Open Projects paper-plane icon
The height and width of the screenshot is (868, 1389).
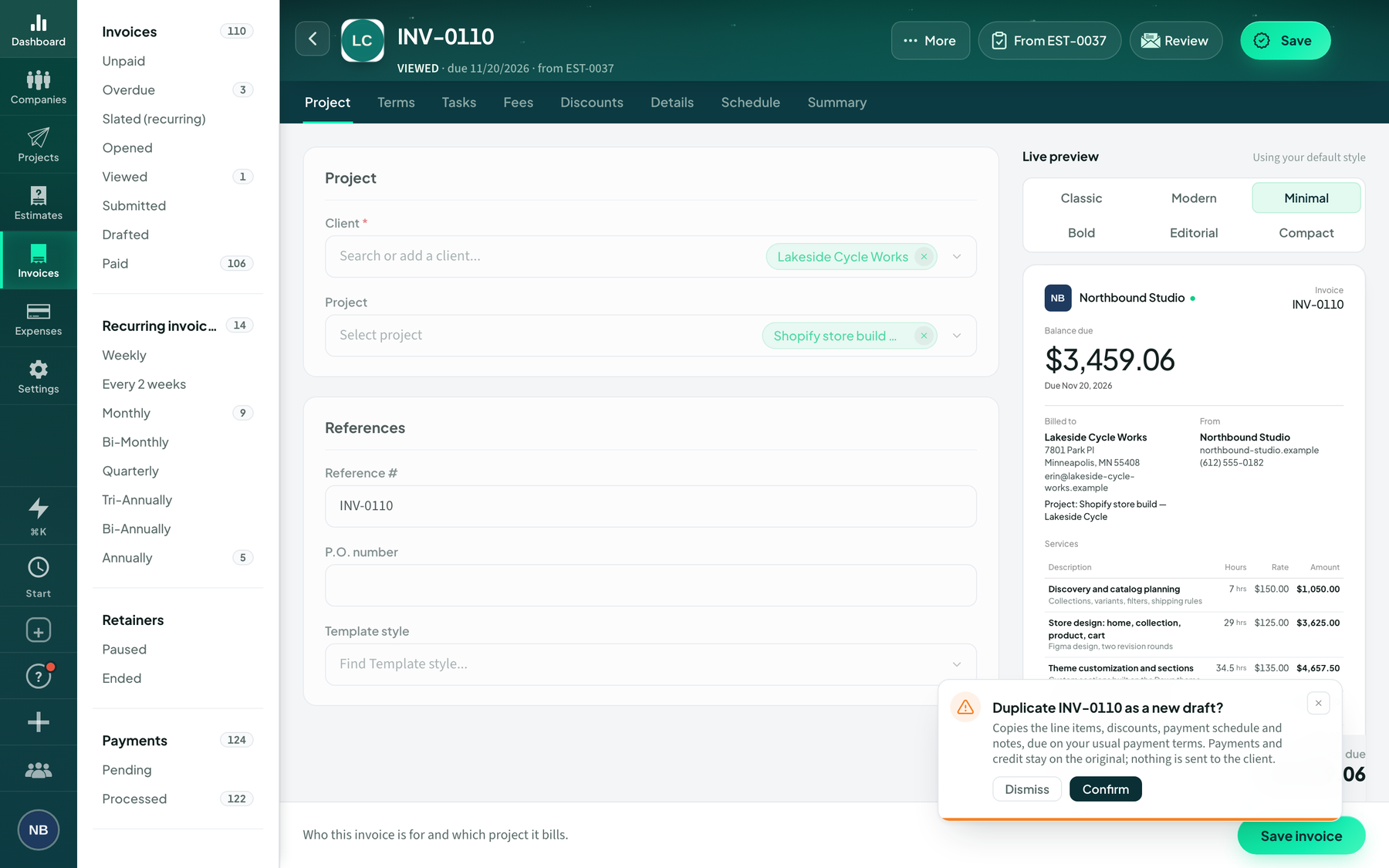pyautogui.click(x=39, y=145)
